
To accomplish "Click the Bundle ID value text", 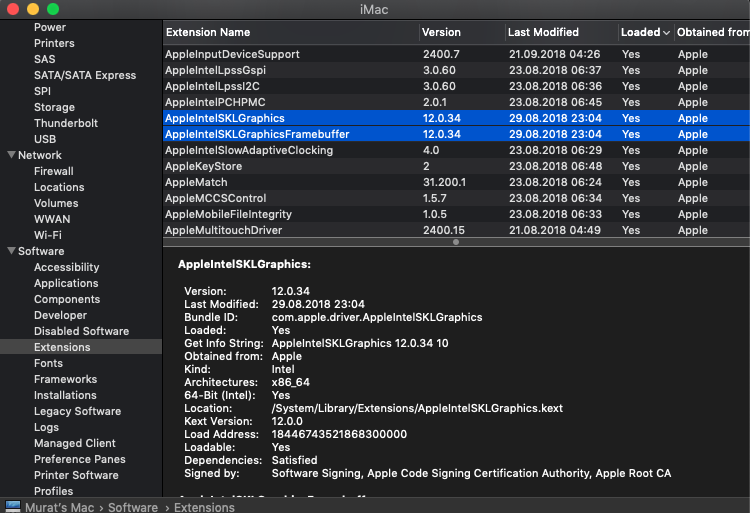I will click(377, 317).
